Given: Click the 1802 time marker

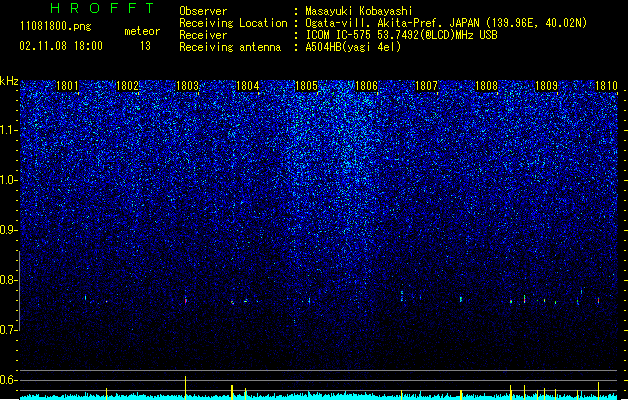Looking at the screenshot, I should pyautogui.click(x=127, y=86).
